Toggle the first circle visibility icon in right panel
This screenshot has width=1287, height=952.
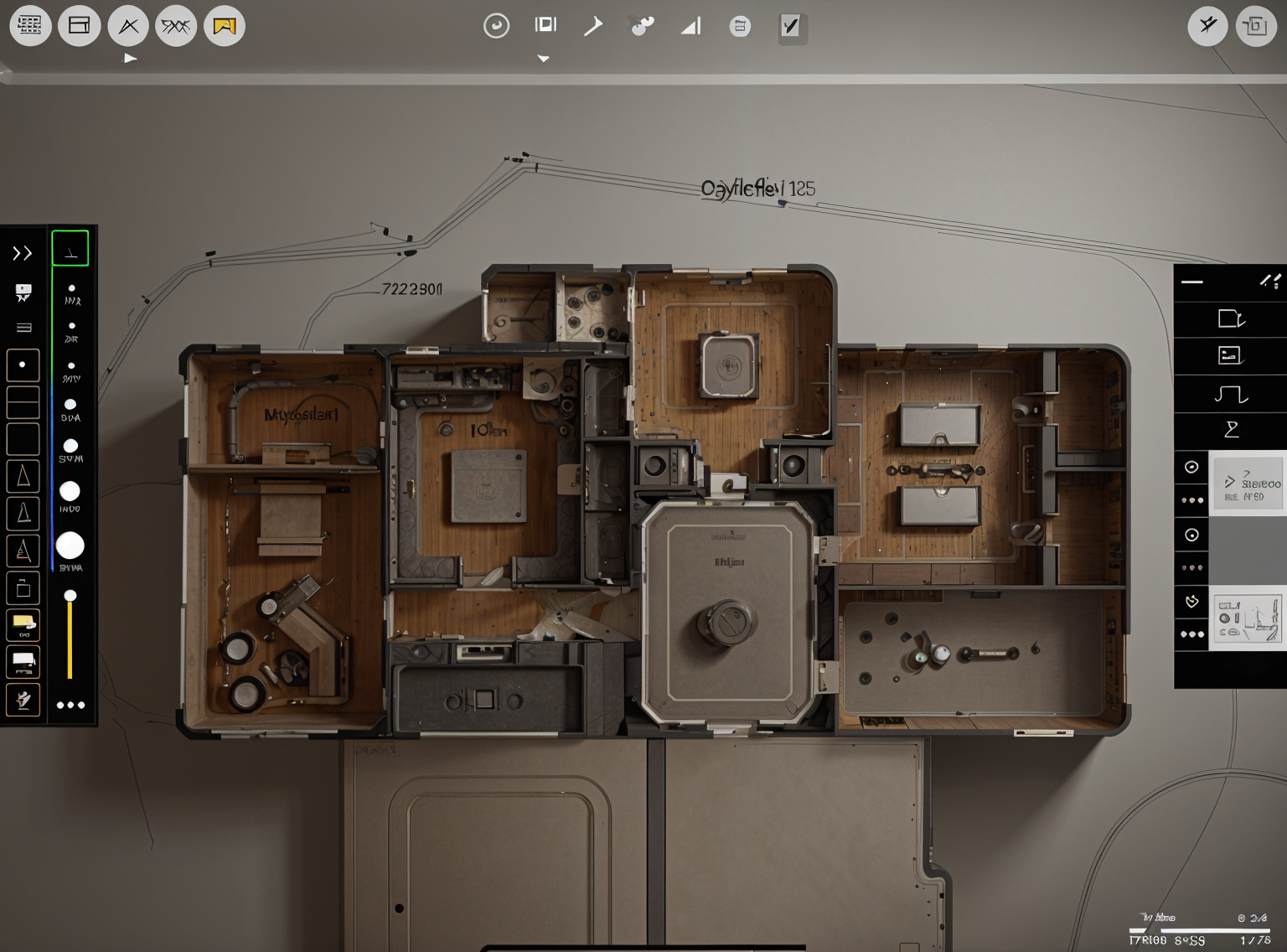click(1191, 467)
